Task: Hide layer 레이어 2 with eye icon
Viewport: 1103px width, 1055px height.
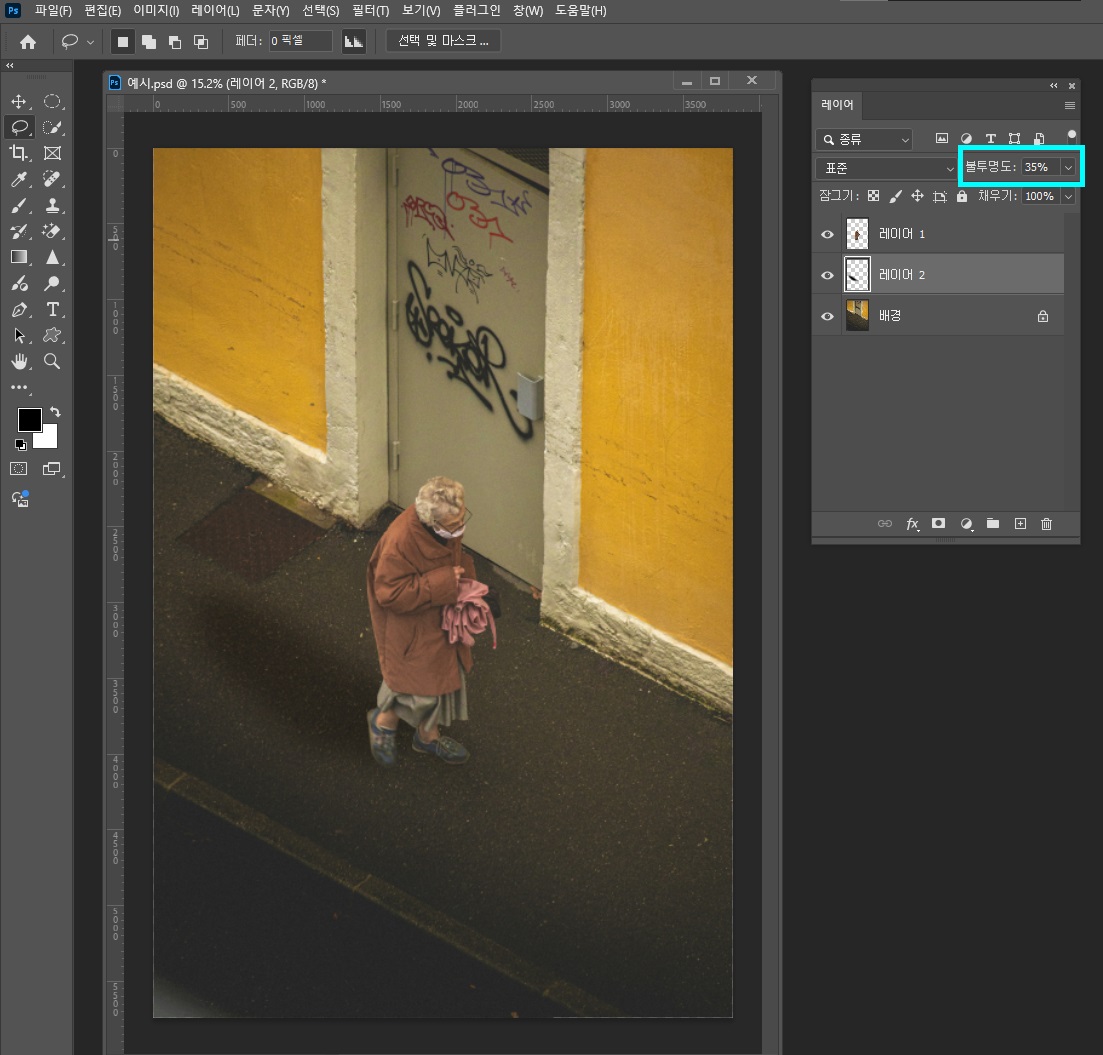Action: coord(827,275)
